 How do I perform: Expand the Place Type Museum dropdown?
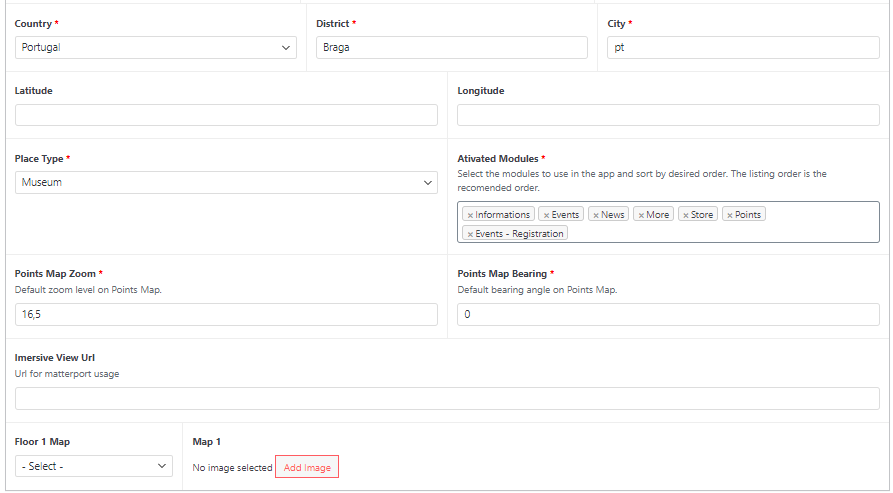[x=226, y=183]
